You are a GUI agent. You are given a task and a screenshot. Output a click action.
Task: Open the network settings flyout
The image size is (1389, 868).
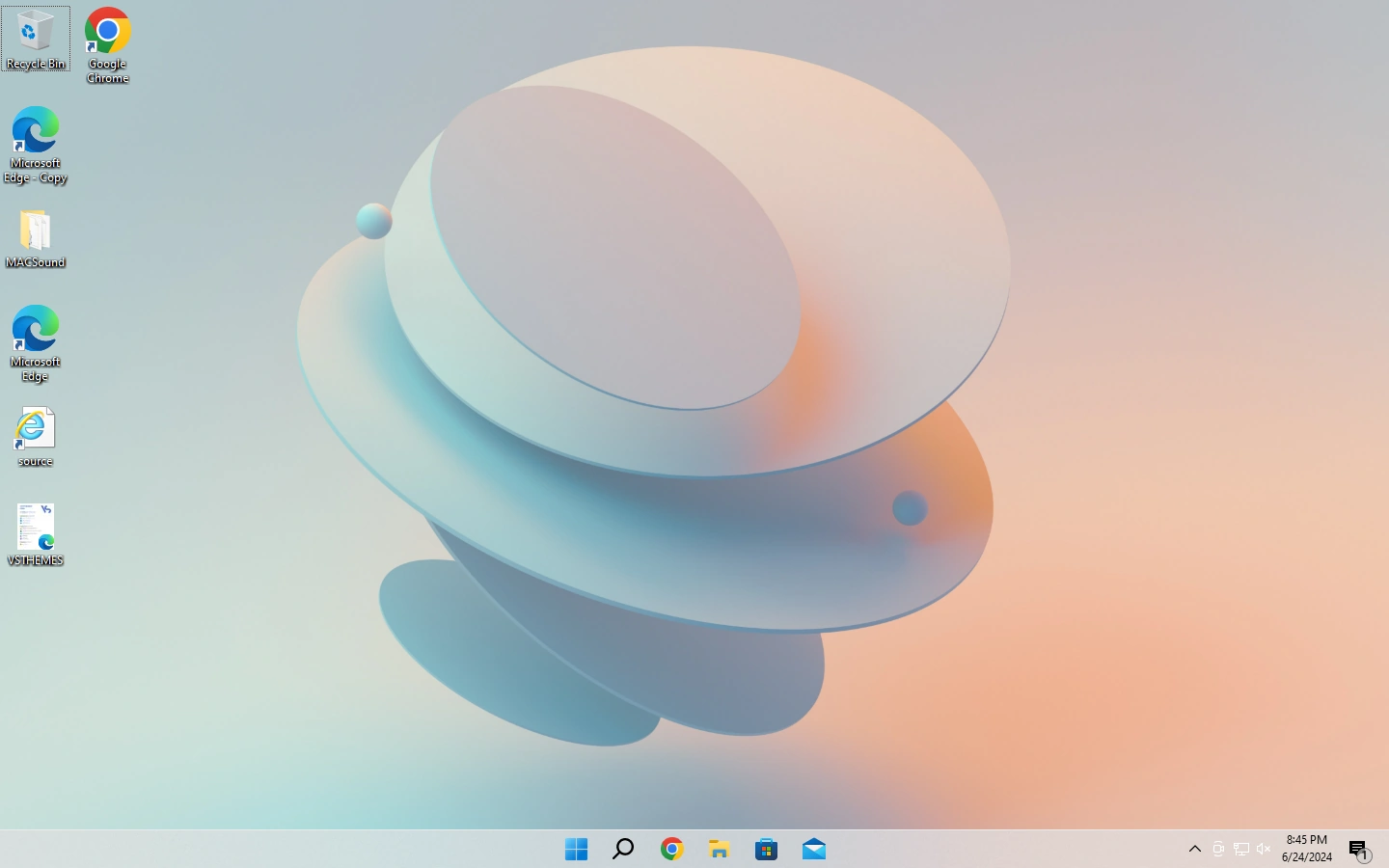(x=1241, y=850)
